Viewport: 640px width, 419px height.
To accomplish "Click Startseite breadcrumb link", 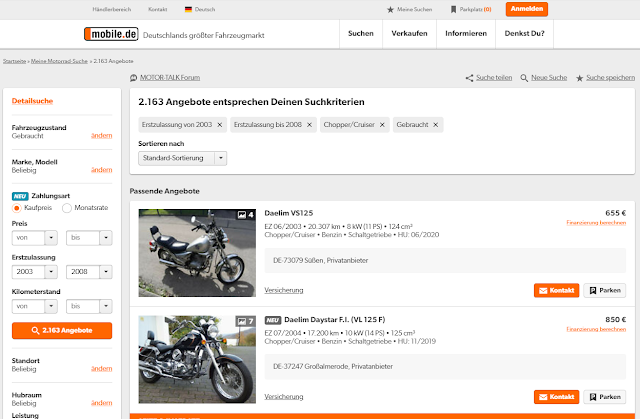I will point(14,61).
